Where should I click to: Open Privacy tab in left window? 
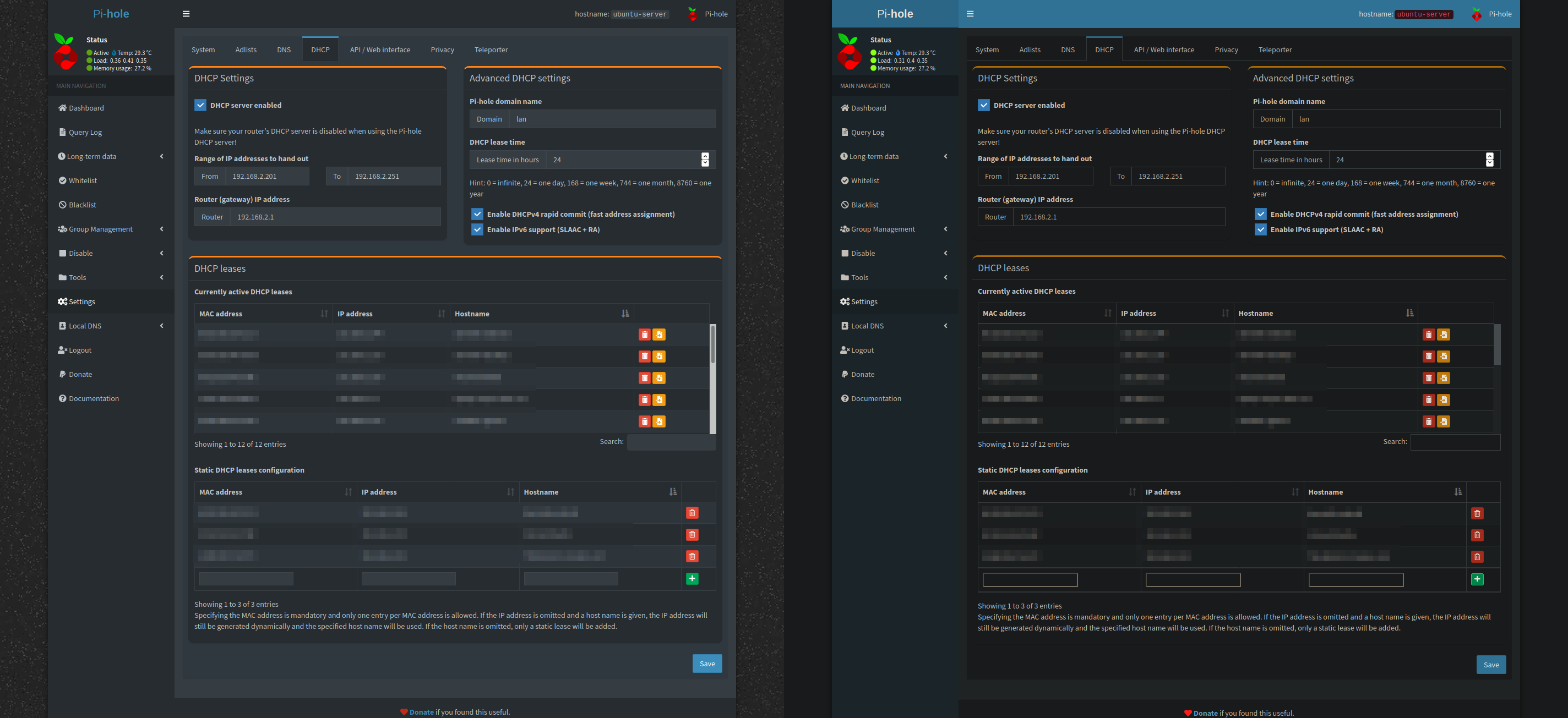tap(443, 50)
